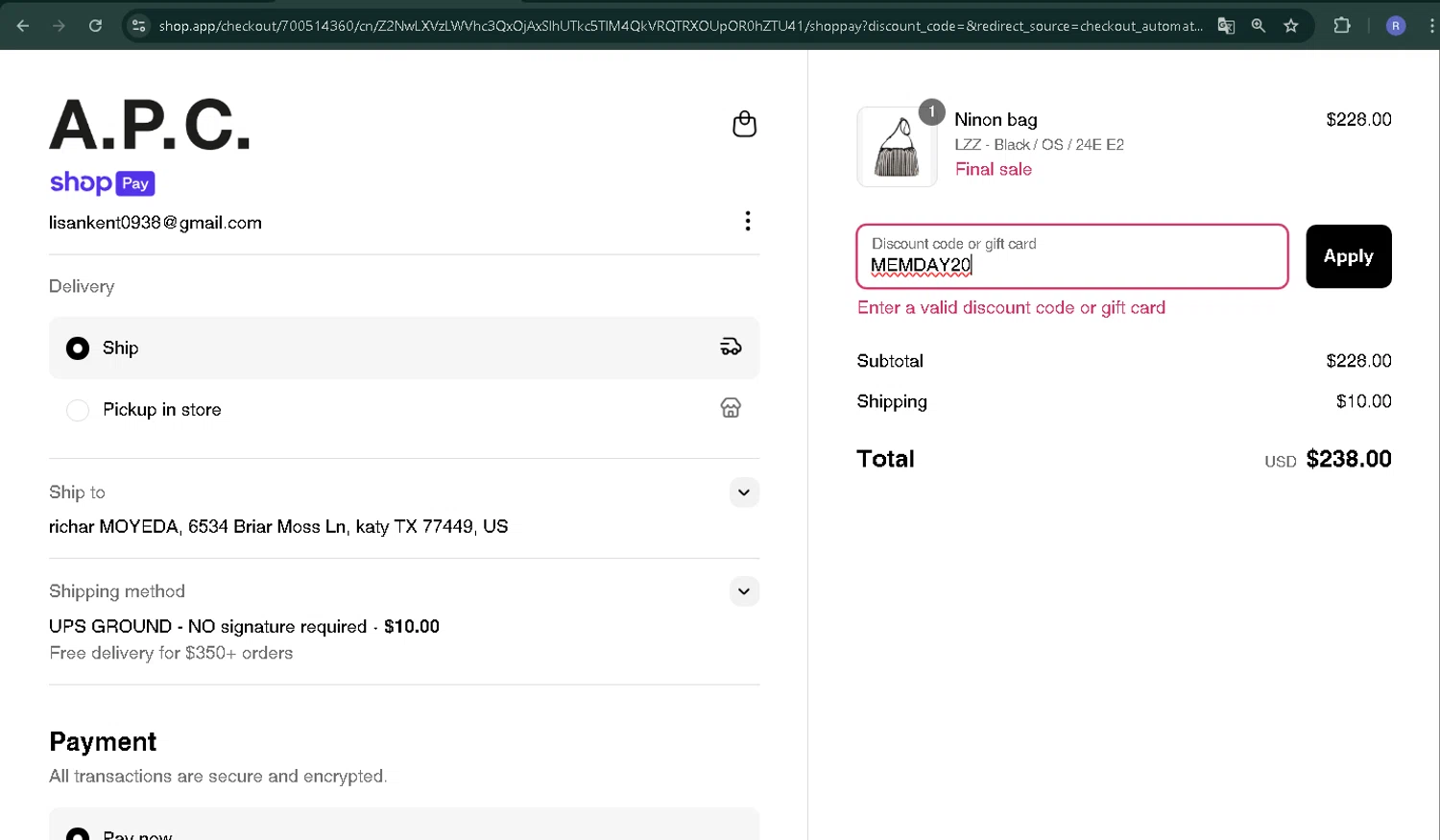Click the LZZ - Black / OS variant text

tap(1039, 145)
